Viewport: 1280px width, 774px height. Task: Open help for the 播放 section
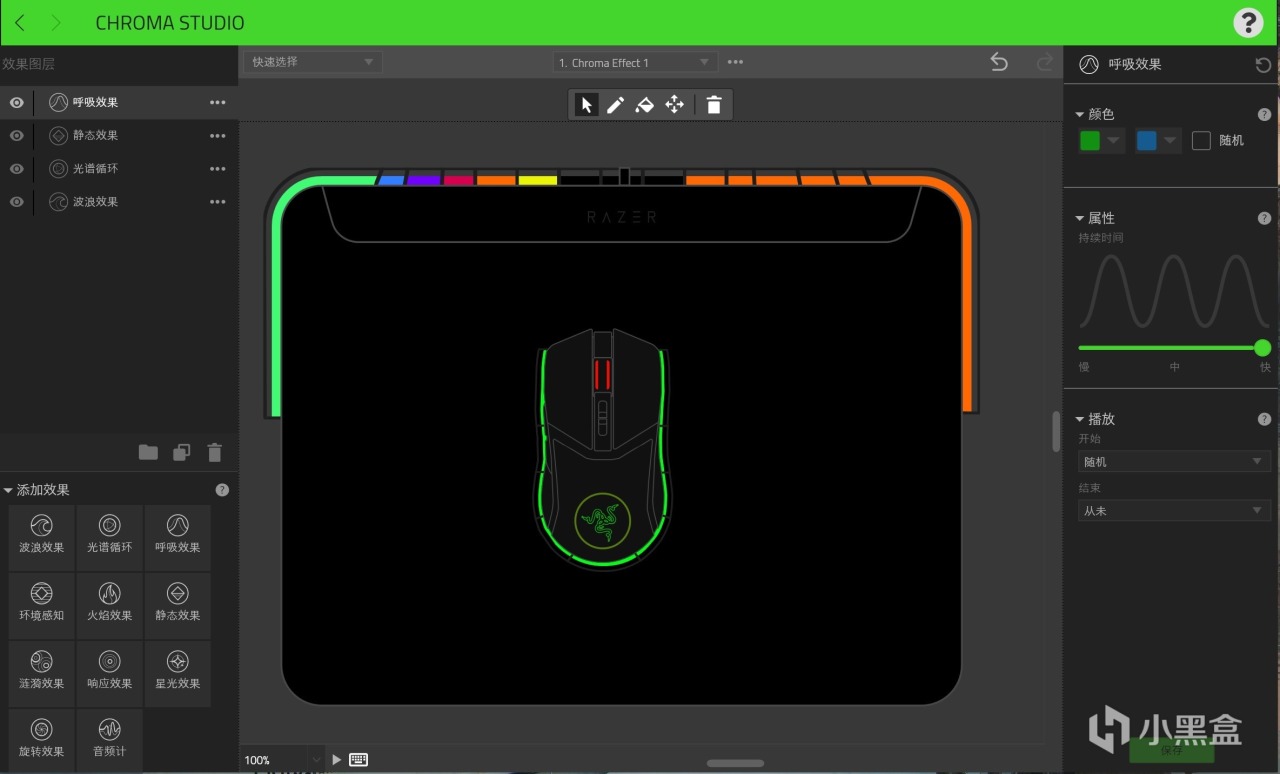pos(1264,419)
